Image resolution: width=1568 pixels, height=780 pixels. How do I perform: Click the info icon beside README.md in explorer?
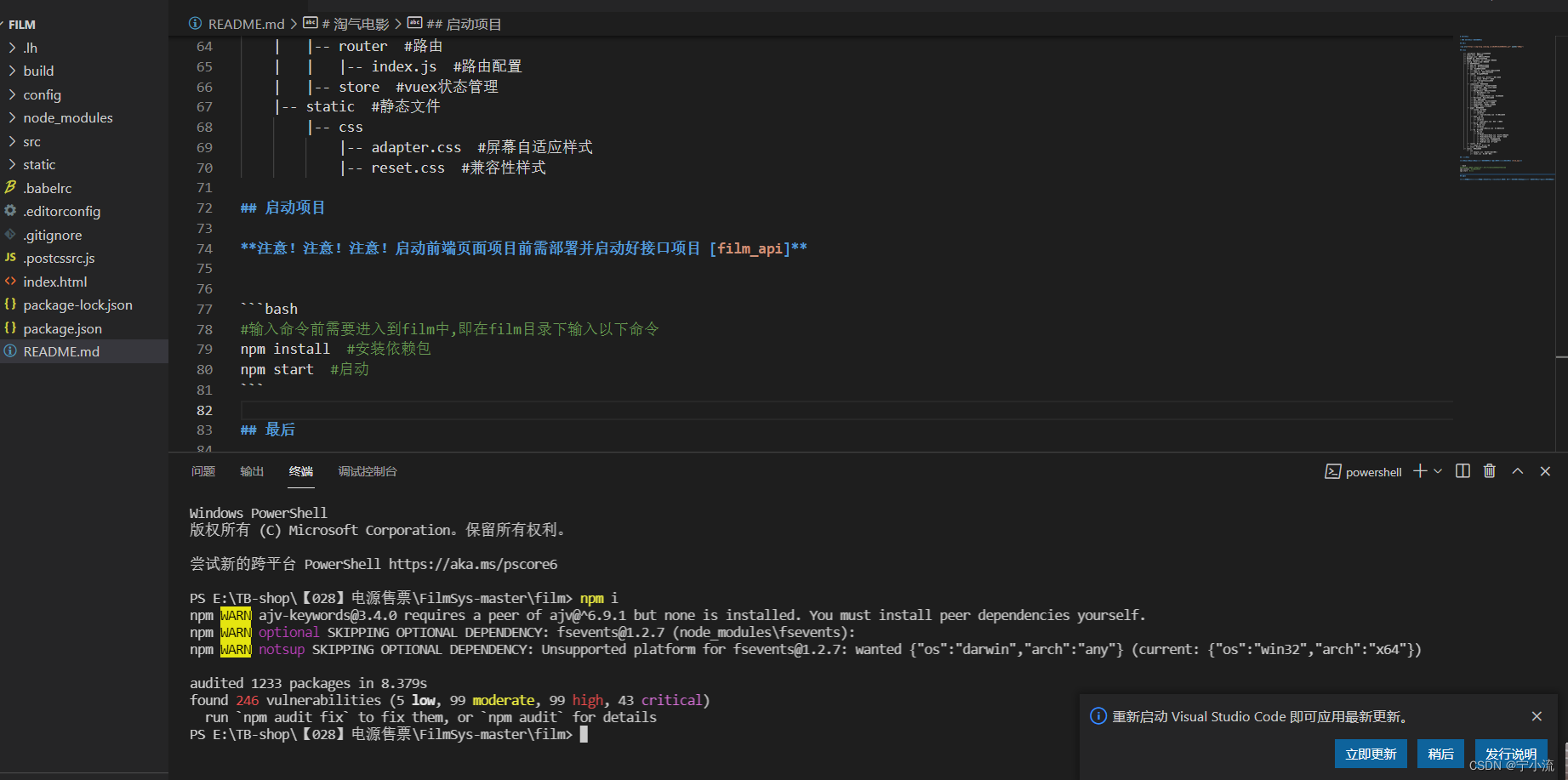pos(10,350)
